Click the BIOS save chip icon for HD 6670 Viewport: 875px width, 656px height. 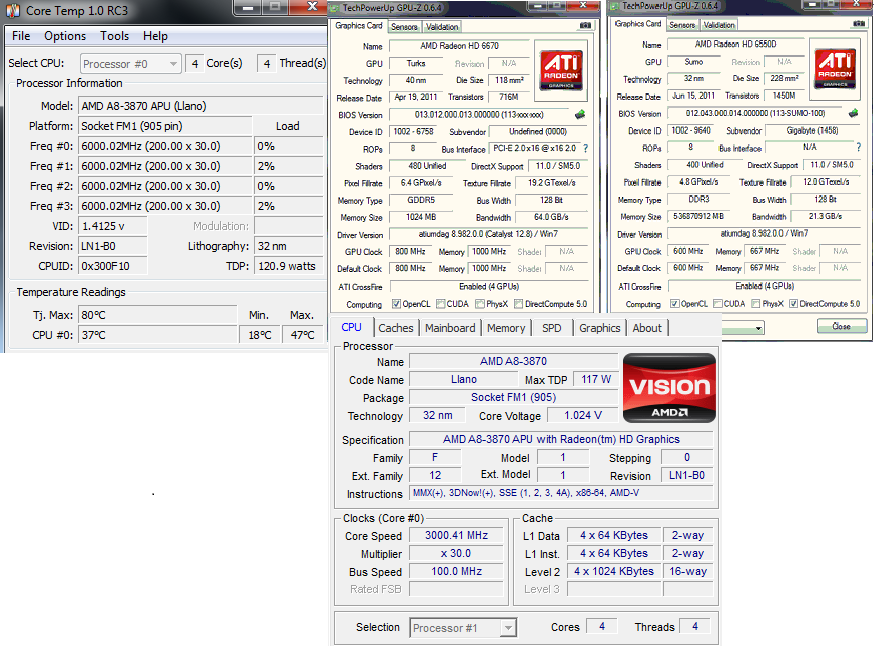(578, 115)
